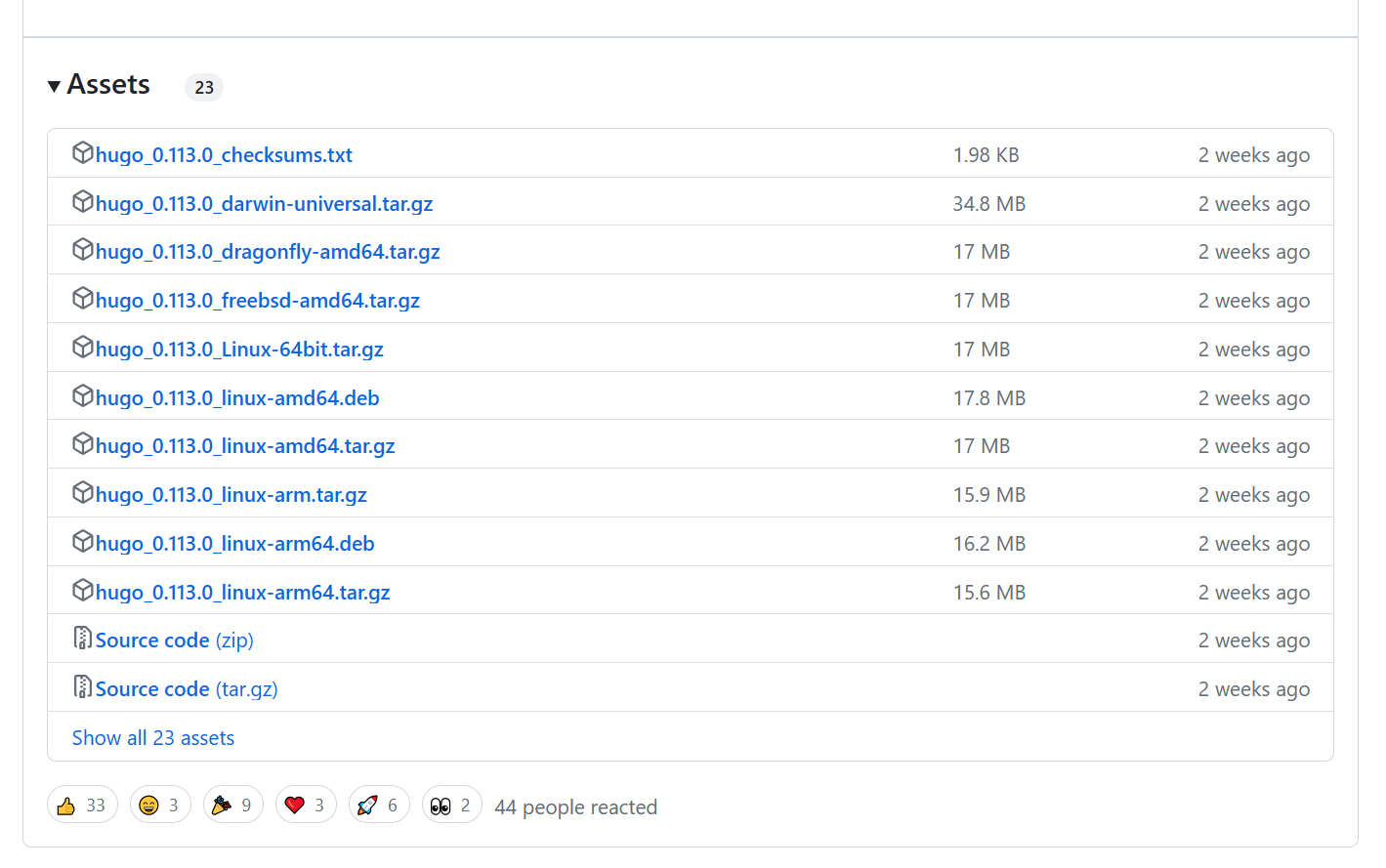Click file icon beside Source code (tar.gz)
This screenshot has width=1386, height=868.
coord(83,687)
